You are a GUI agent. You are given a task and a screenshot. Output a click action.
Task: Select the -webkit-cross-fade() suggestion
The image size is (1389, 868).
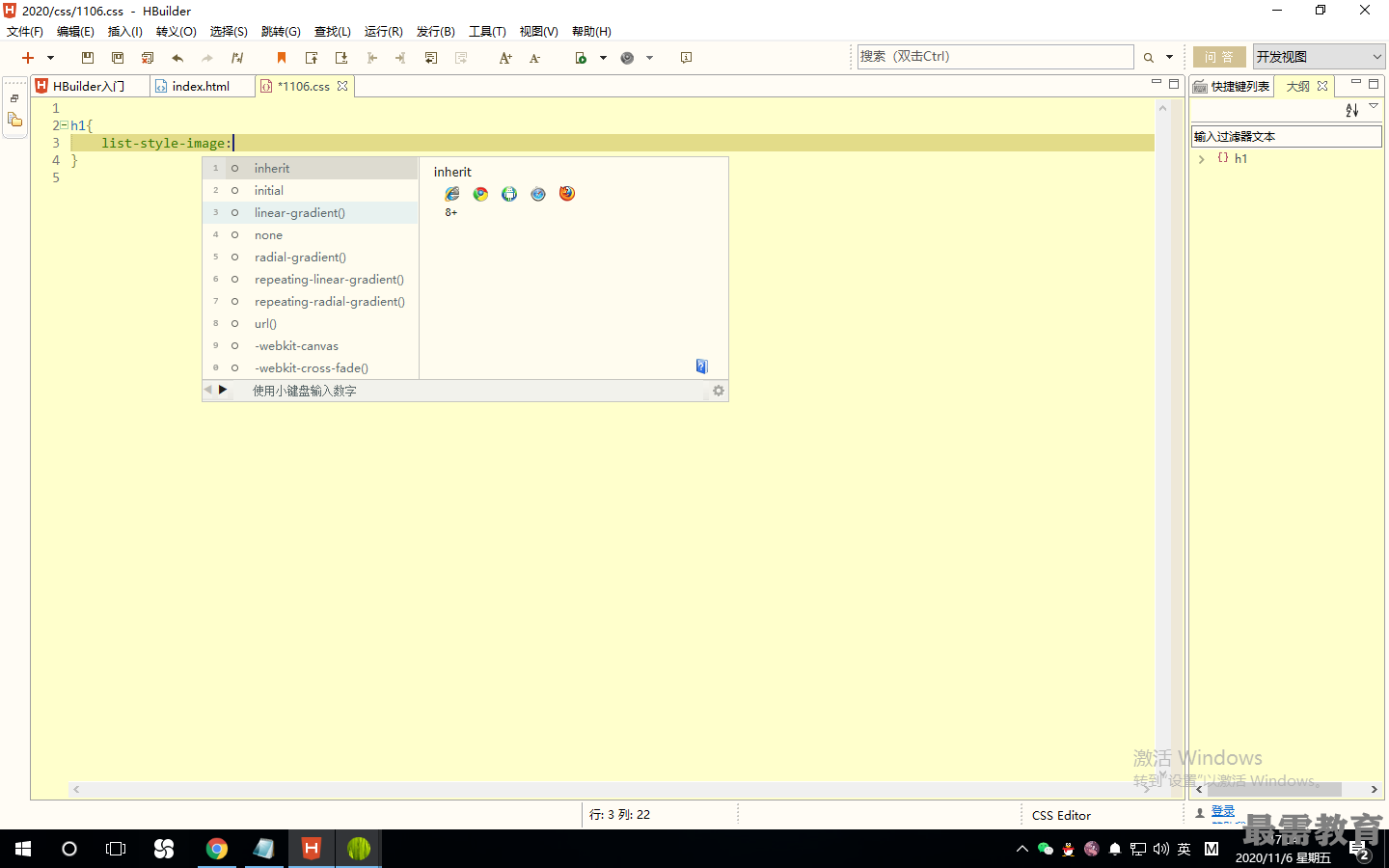click(311, 367)
